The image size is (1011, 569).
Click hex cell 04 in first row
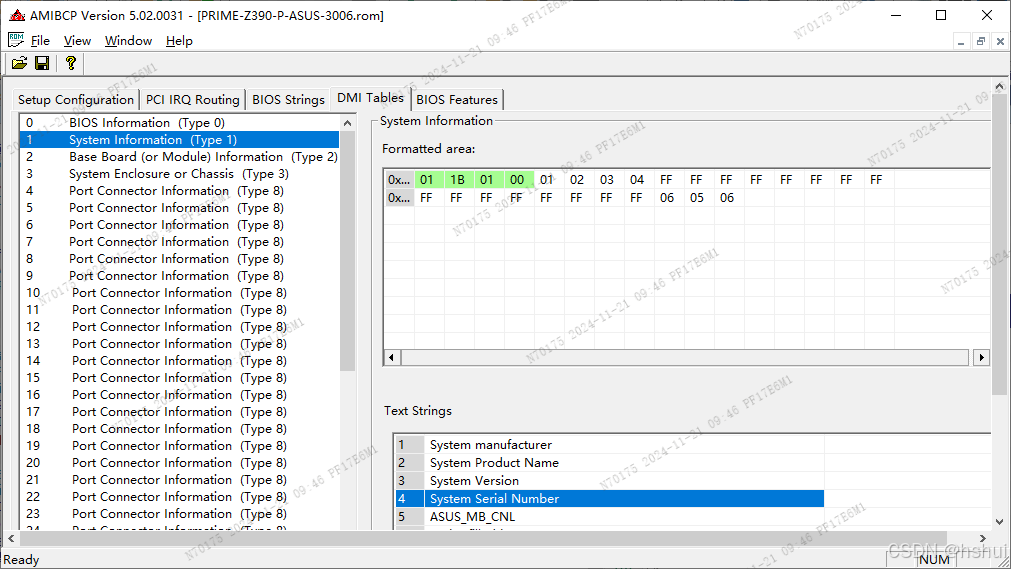(x=637, y=180)
